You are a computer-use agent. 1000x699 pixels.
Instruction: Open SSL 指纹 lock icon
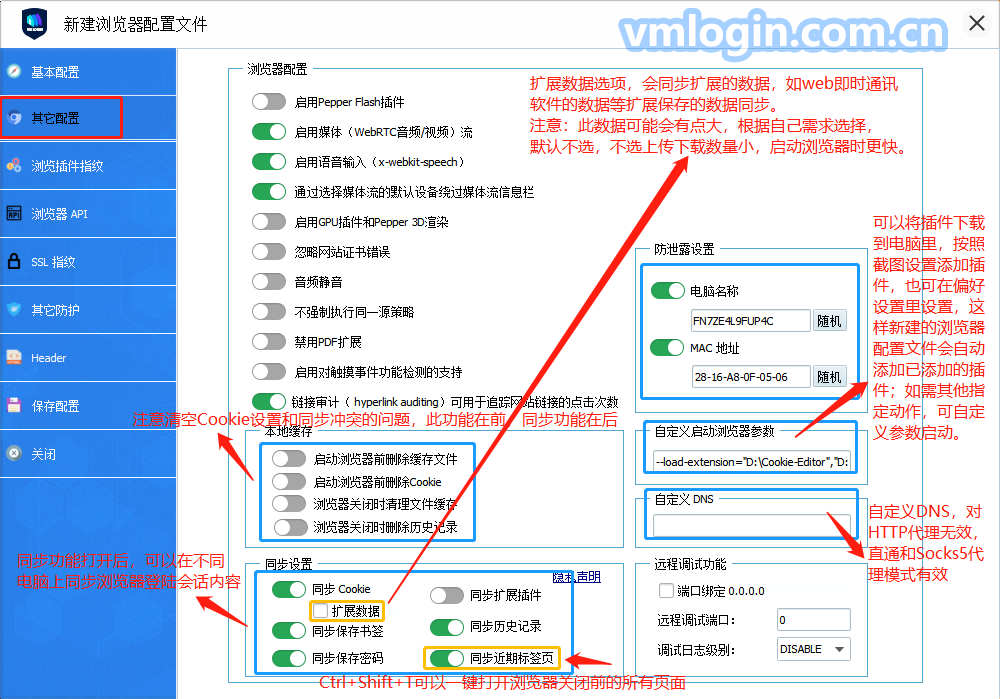(x=14, y=262)
